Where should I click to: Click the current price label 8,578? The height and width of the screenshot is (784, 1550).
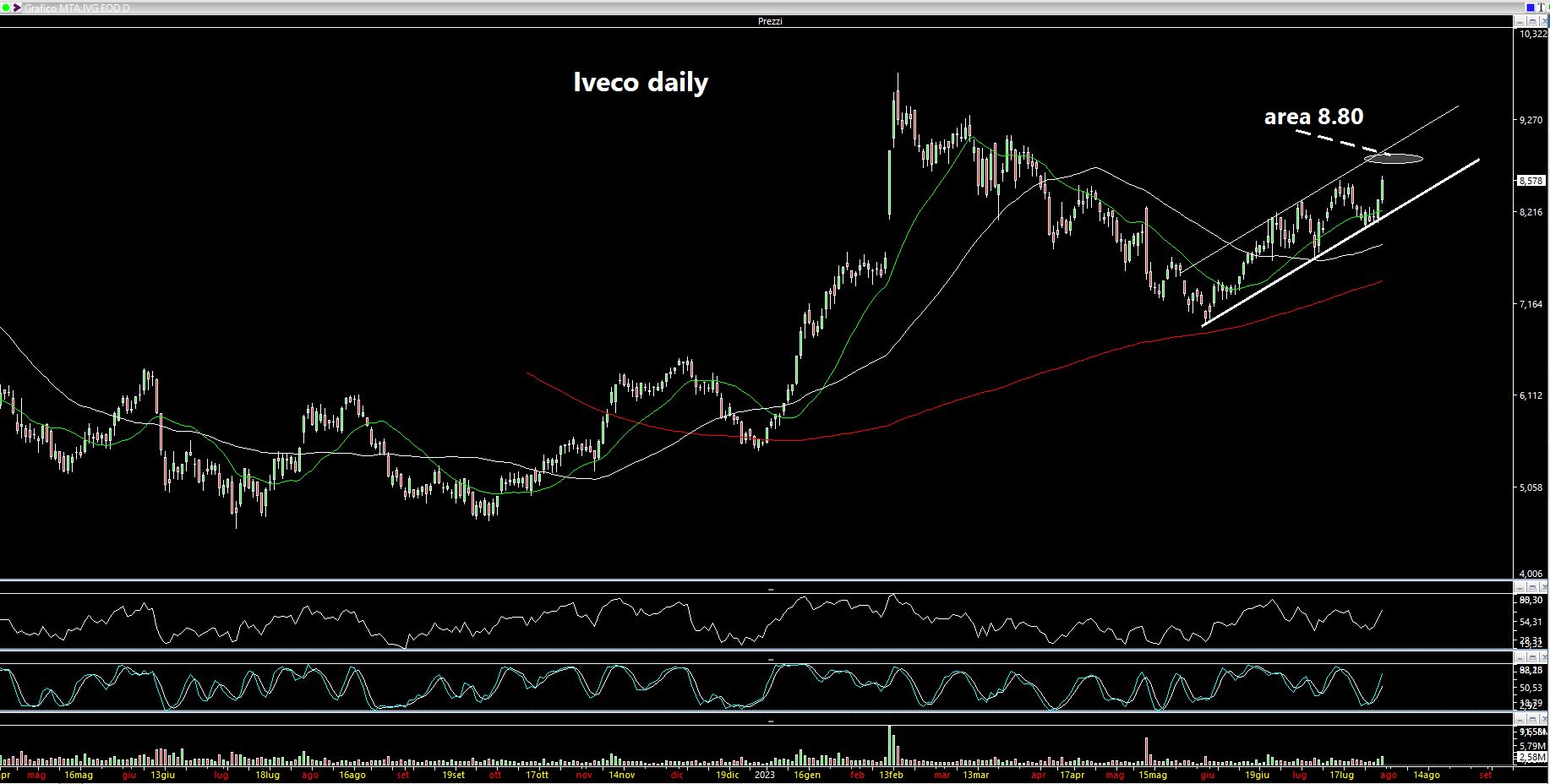pos(1531,181)
